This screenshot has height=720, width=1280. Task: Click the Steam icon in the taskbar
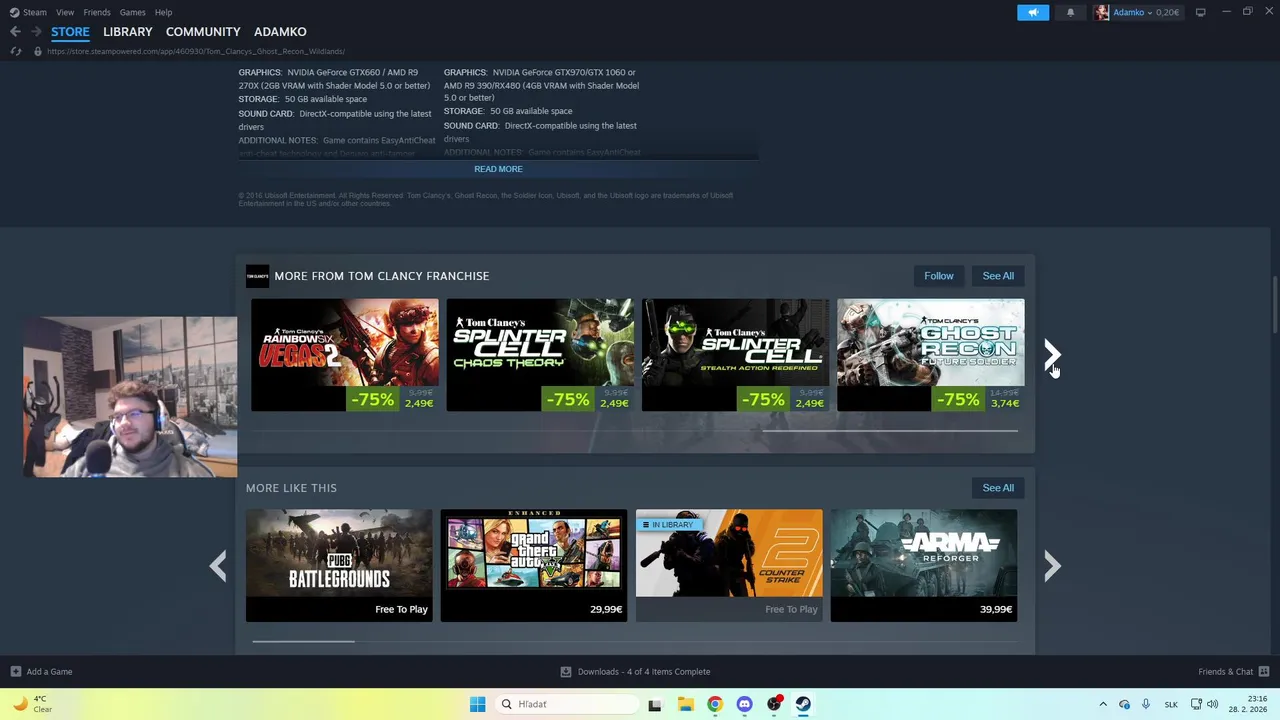(x=803, y=704)
